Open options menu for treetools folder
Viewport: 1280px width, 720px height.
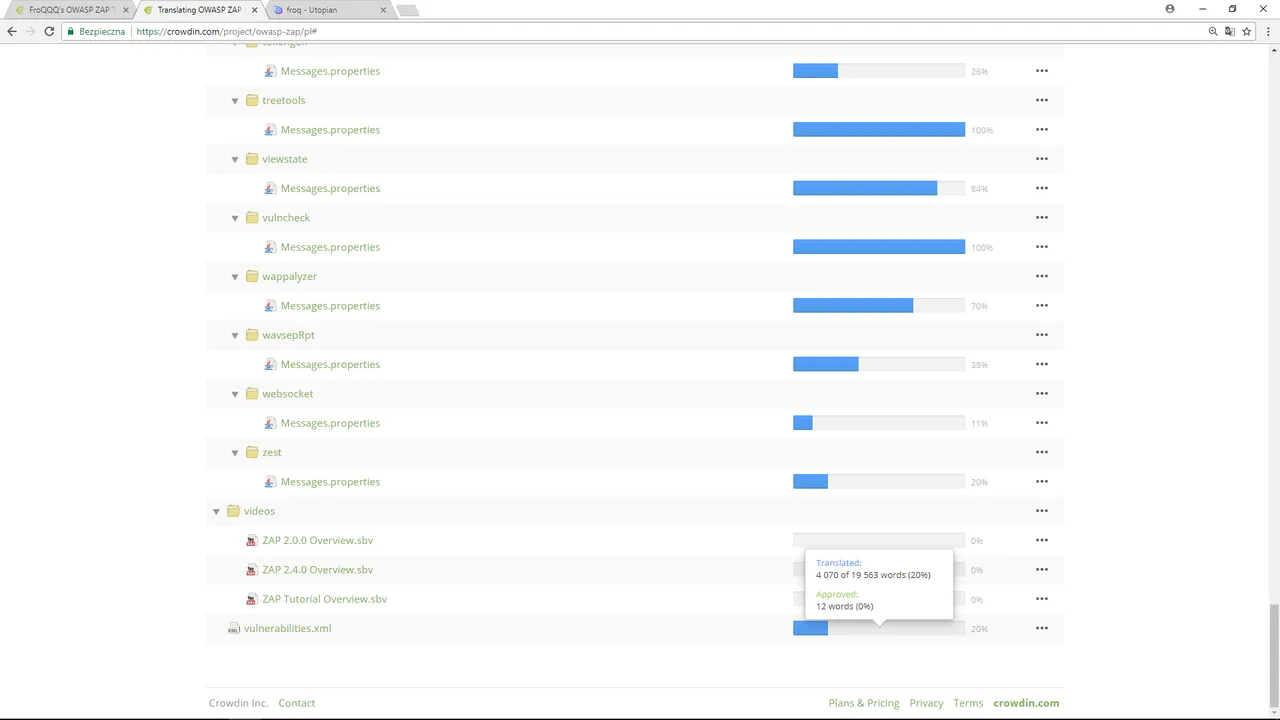(x=1042, y=100)
